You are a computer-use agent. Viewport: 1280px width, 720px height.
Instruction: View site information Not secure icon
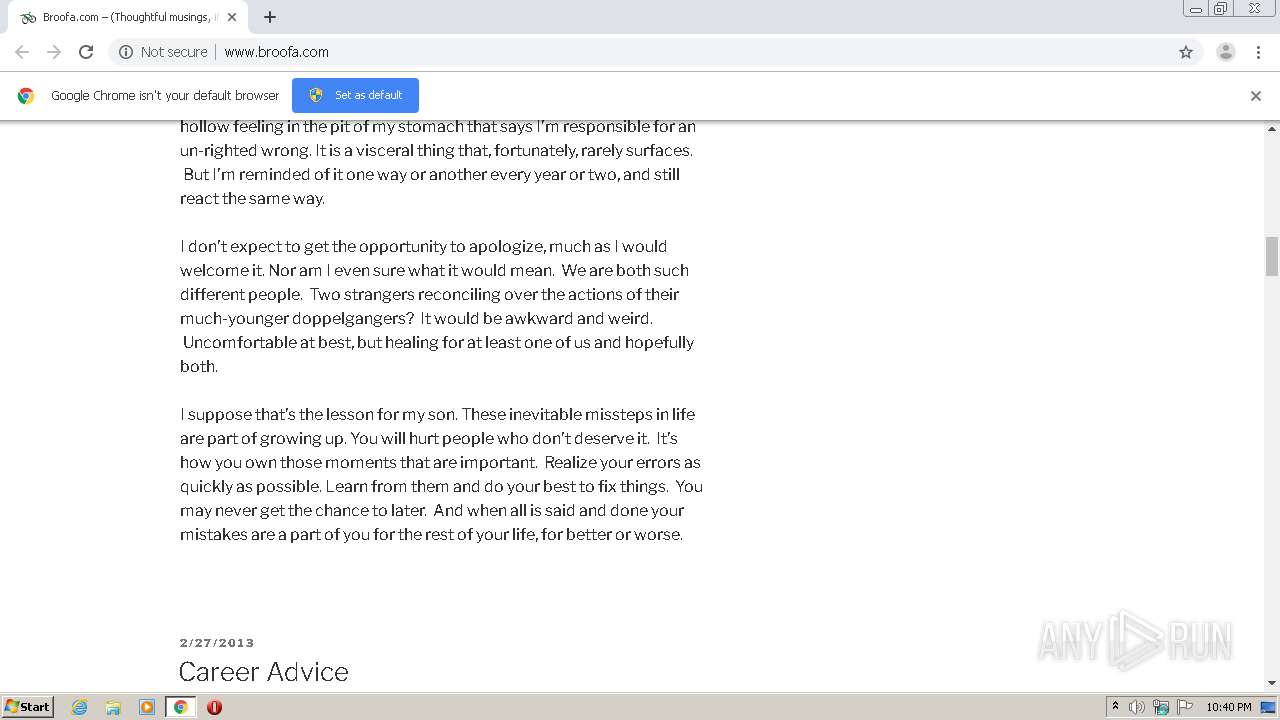pos(126,52)
